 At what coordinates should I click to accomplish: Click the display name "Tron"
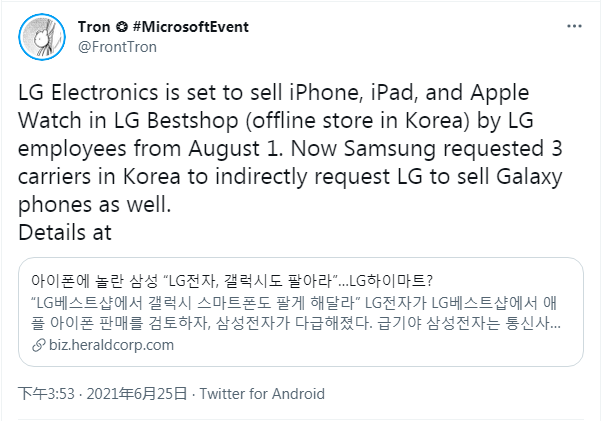click(94, 26)
